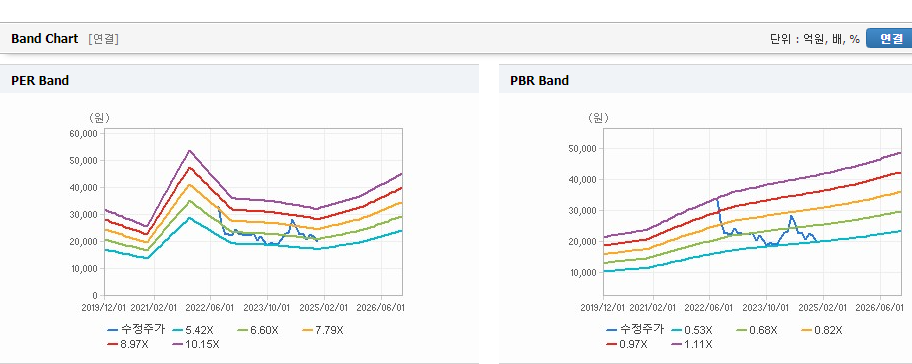Screen dimensions: 912x364
Task: Click the (원) unit label above PER chart
Action: click(x=99, y=117)
